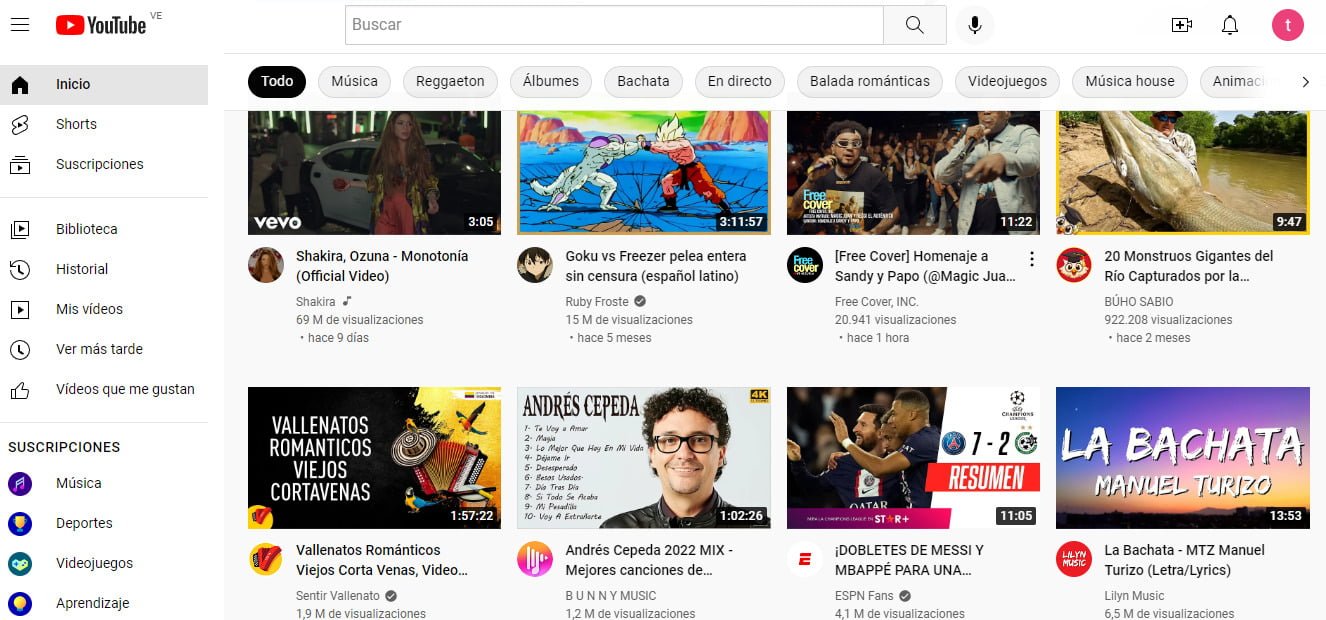Open Andrés Cepeda 2022 MIX title

tap(649, 560)
